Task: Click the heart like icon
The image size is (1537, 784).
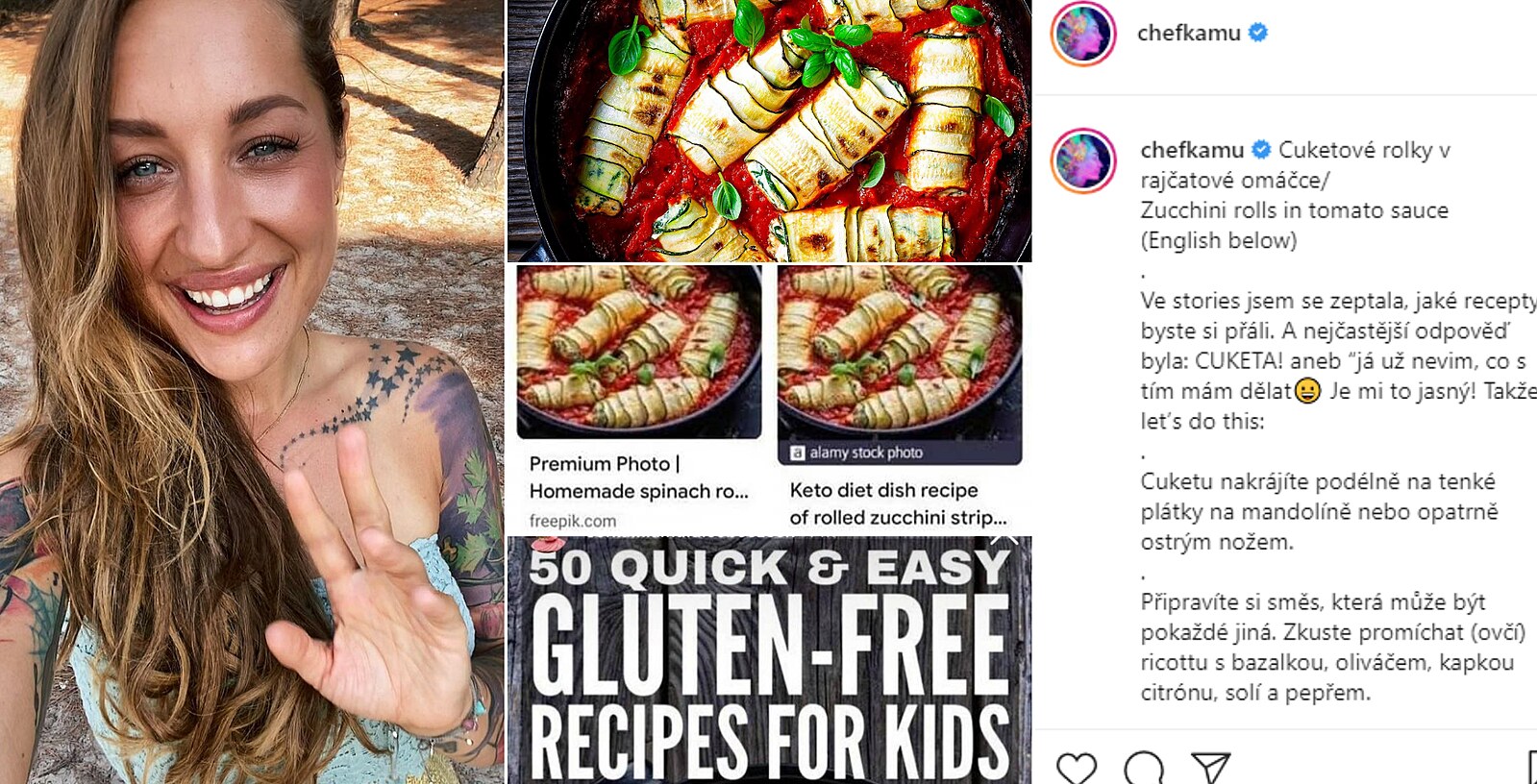Action: 1076,769
